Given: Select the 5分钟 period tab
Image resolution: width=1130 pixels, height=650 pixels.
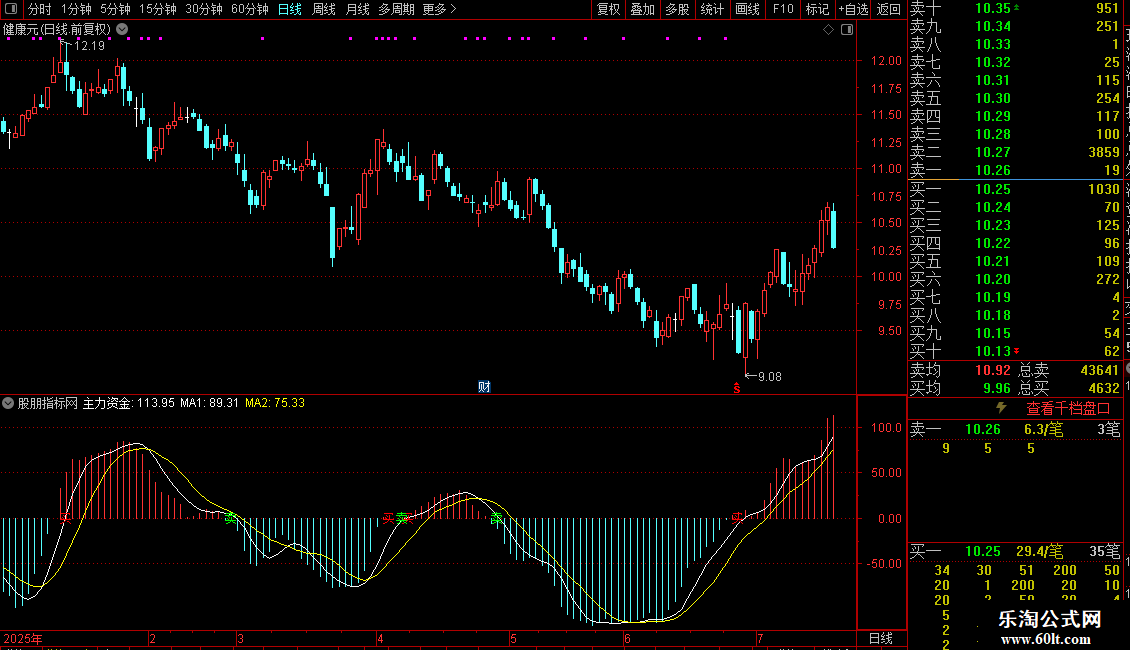Looking at the screenshot, I should point(115,9).
